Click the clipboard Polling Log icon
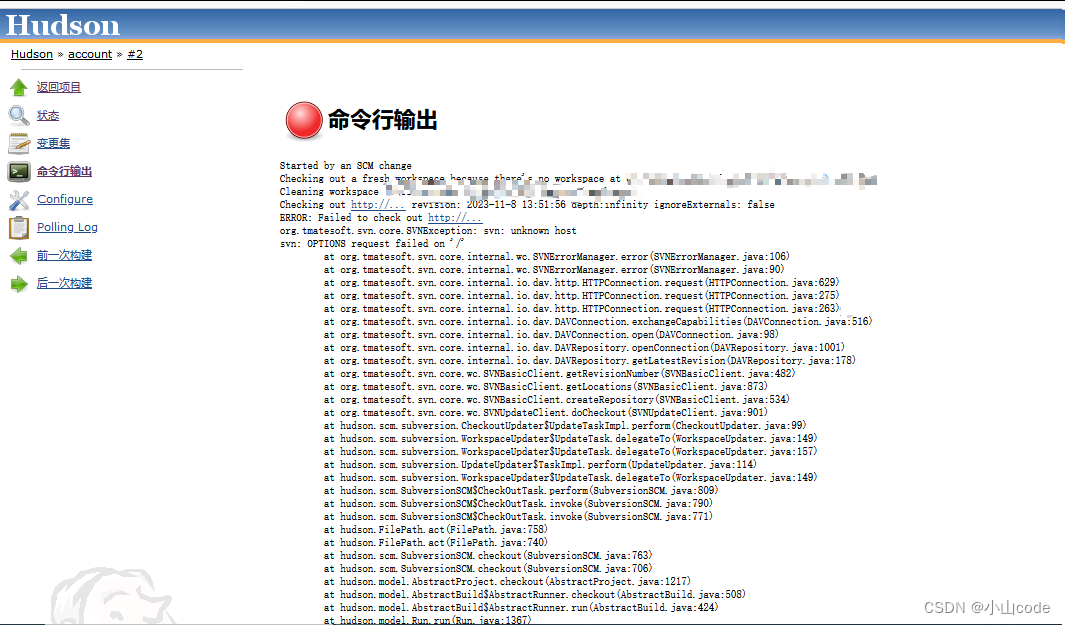This screenshot has width=1065, height=625. pyautogui.click(x=19, y=228)
